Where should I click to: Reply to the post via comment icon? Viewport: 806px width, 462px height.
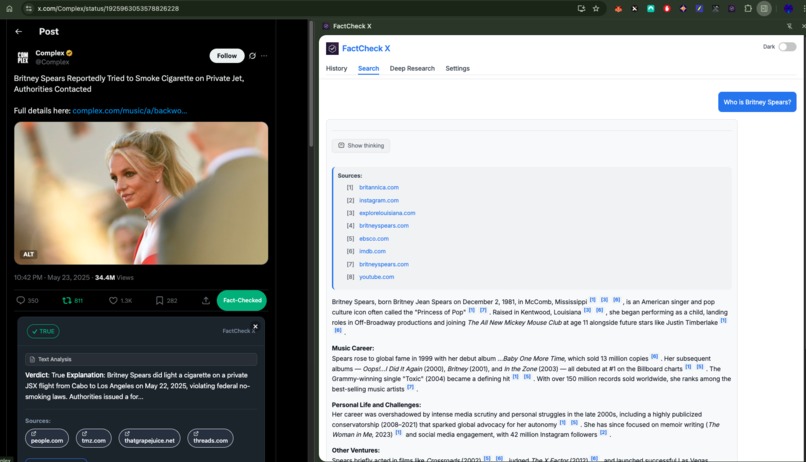[21, 300]
